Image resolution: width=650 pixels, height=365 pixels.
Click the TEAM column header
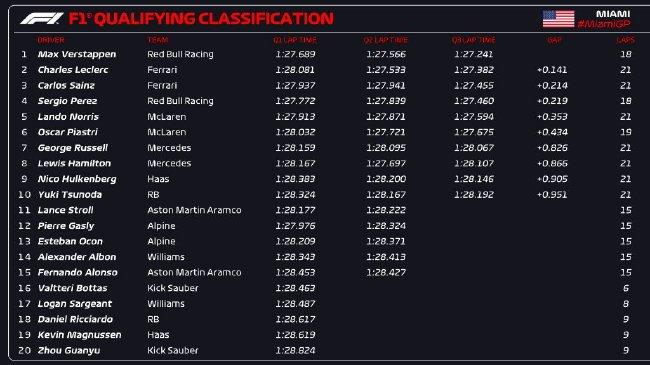pyautogui.click(x=158, y=40)
